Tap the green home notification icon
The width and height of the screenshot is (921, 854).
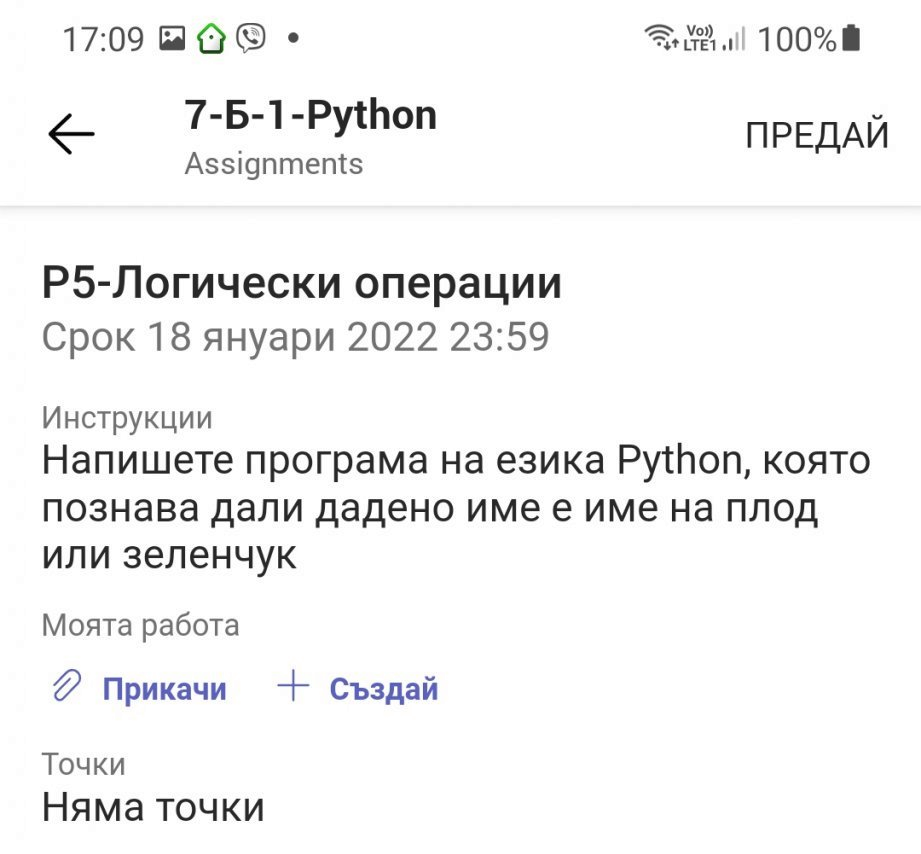point(212,39)
